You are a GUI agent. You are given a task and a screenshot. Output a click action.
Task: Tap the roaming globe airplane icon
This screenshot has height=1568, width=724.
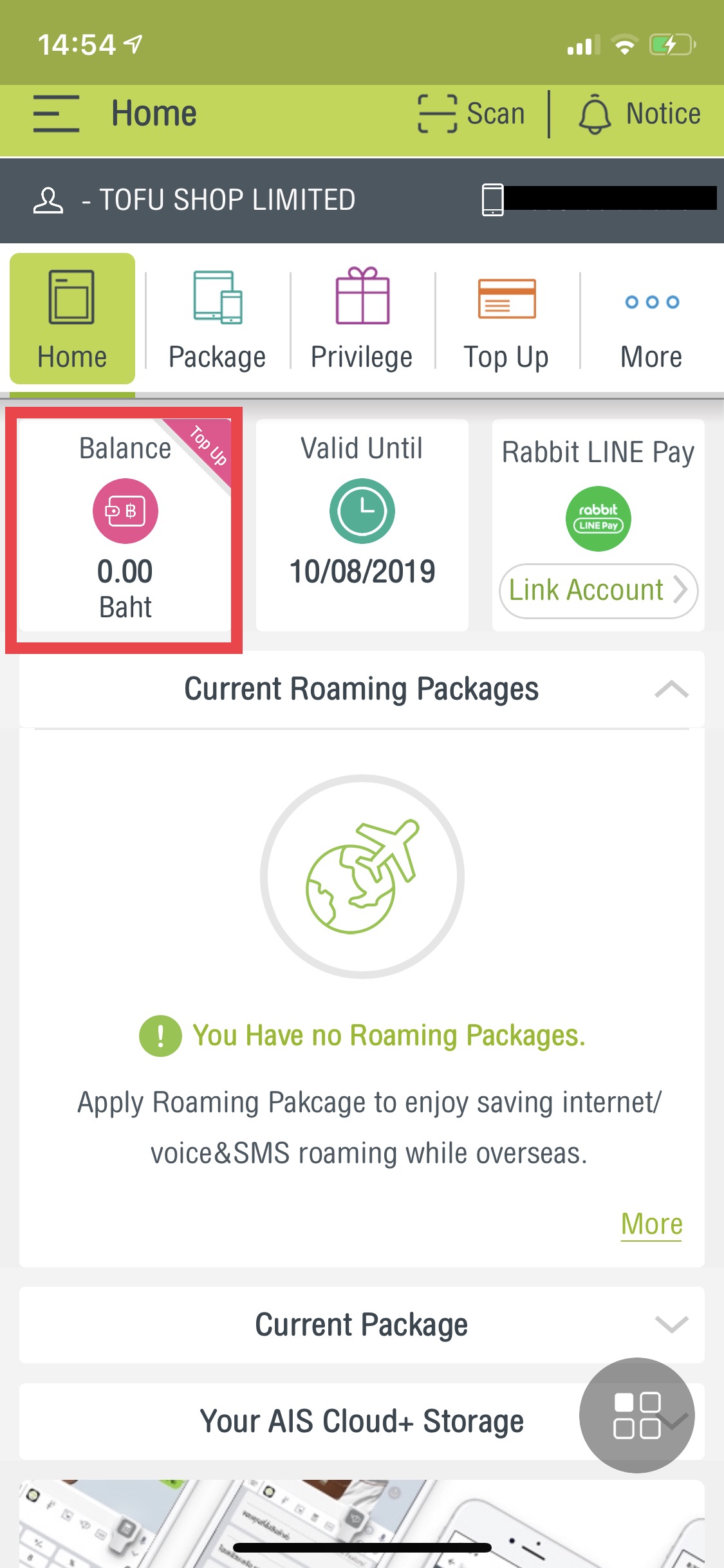click(x=362, y=877)
